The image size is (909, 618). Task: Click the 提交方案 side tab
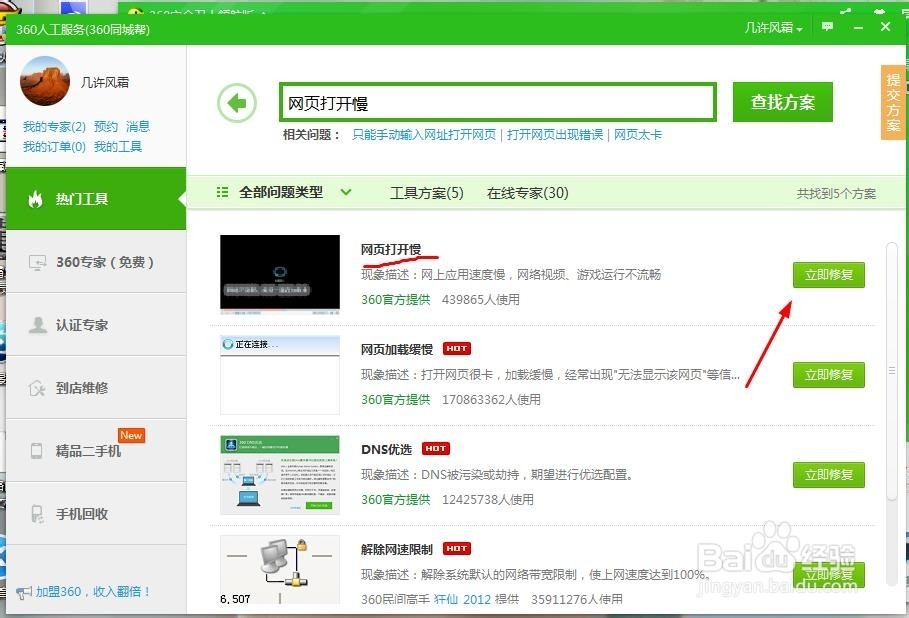coord(892,103)
